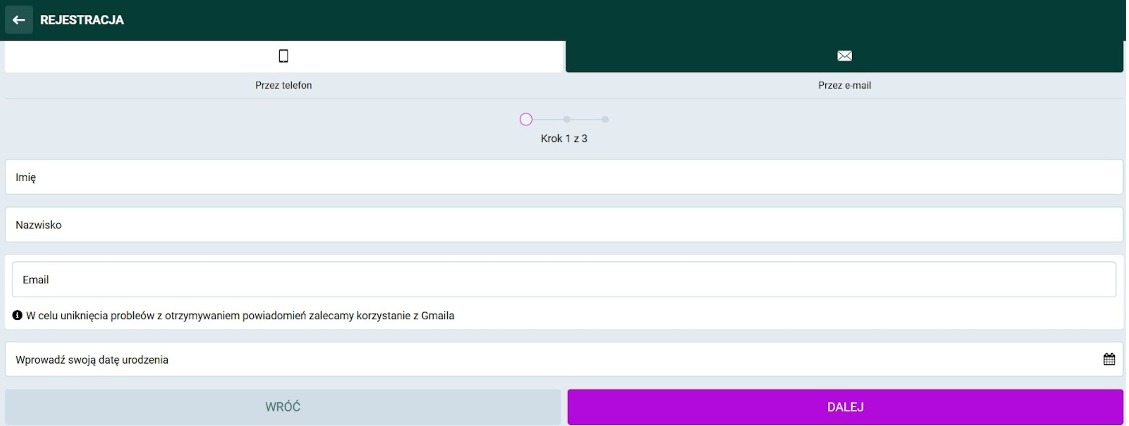Viewport: 1129px width, 426px height.
Task: Click the third step dot indicator
Action: pyautogui.click(x=605, y=119)
